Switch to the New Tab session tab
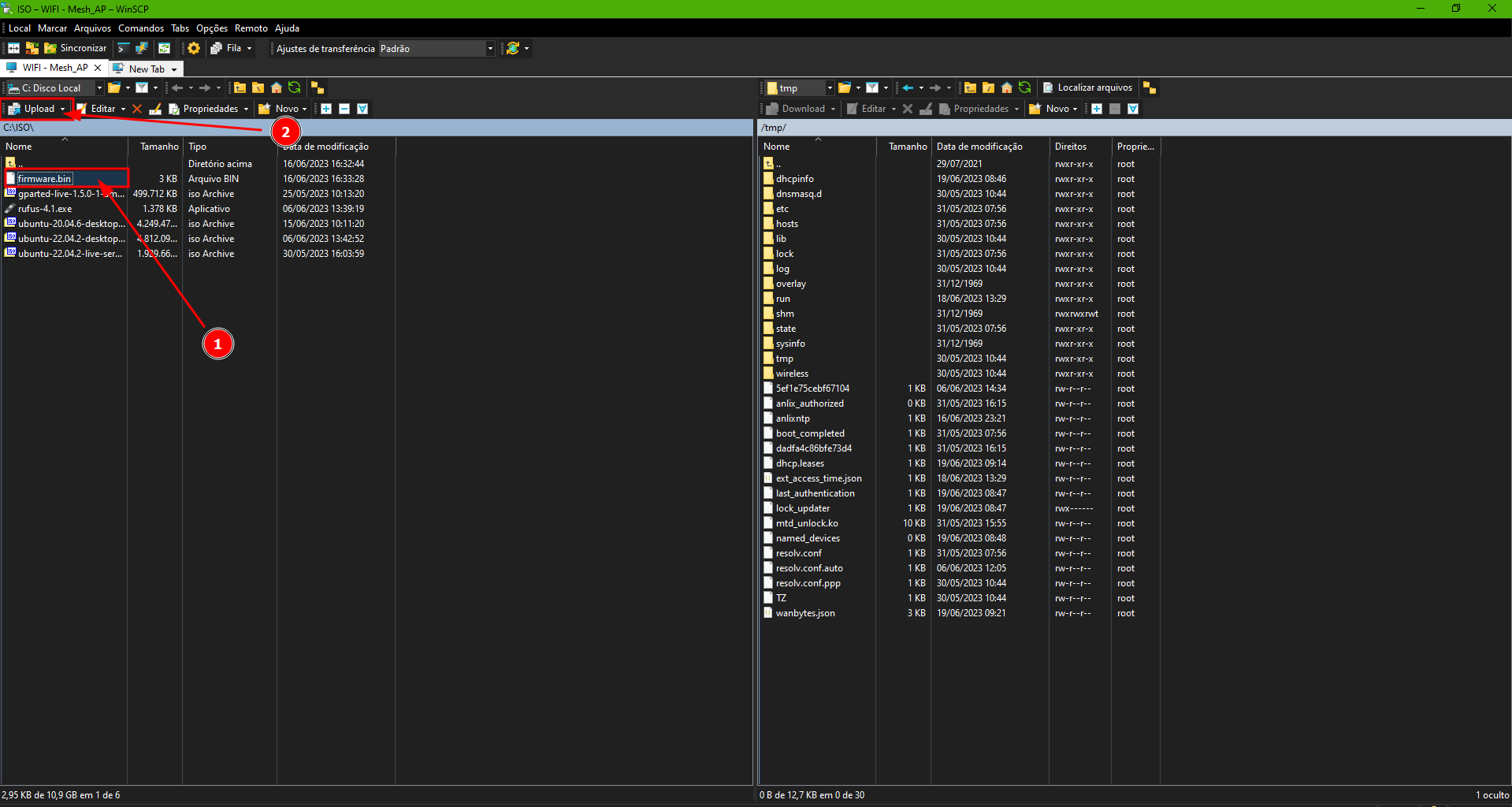Image resolution: width=1512 pixels, height=807 pixels. [x=147, y=69]
